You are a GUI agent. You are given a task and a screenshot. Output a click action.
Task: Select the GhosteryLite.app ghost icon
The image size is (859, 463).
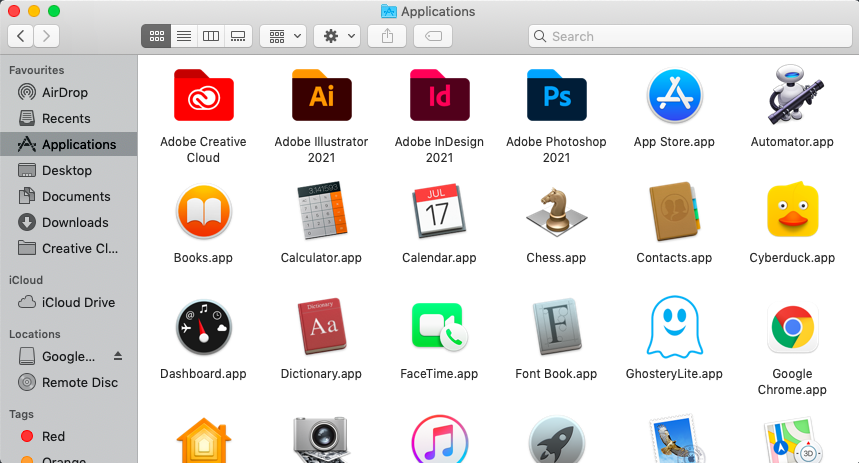674,328
